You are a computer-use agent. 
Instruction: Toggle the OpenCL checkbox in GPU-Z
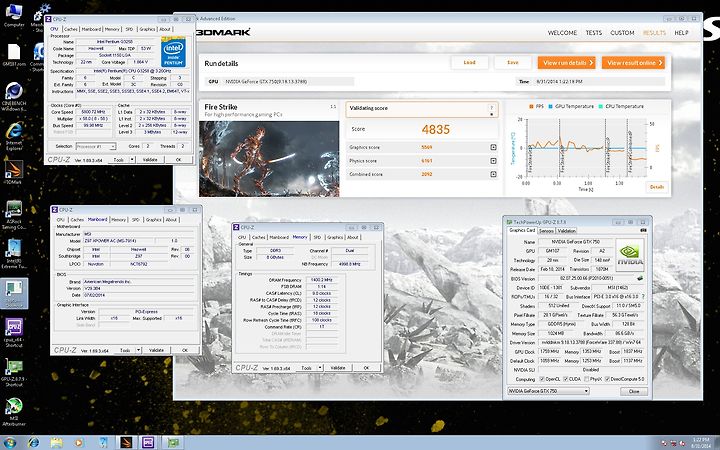542,379
